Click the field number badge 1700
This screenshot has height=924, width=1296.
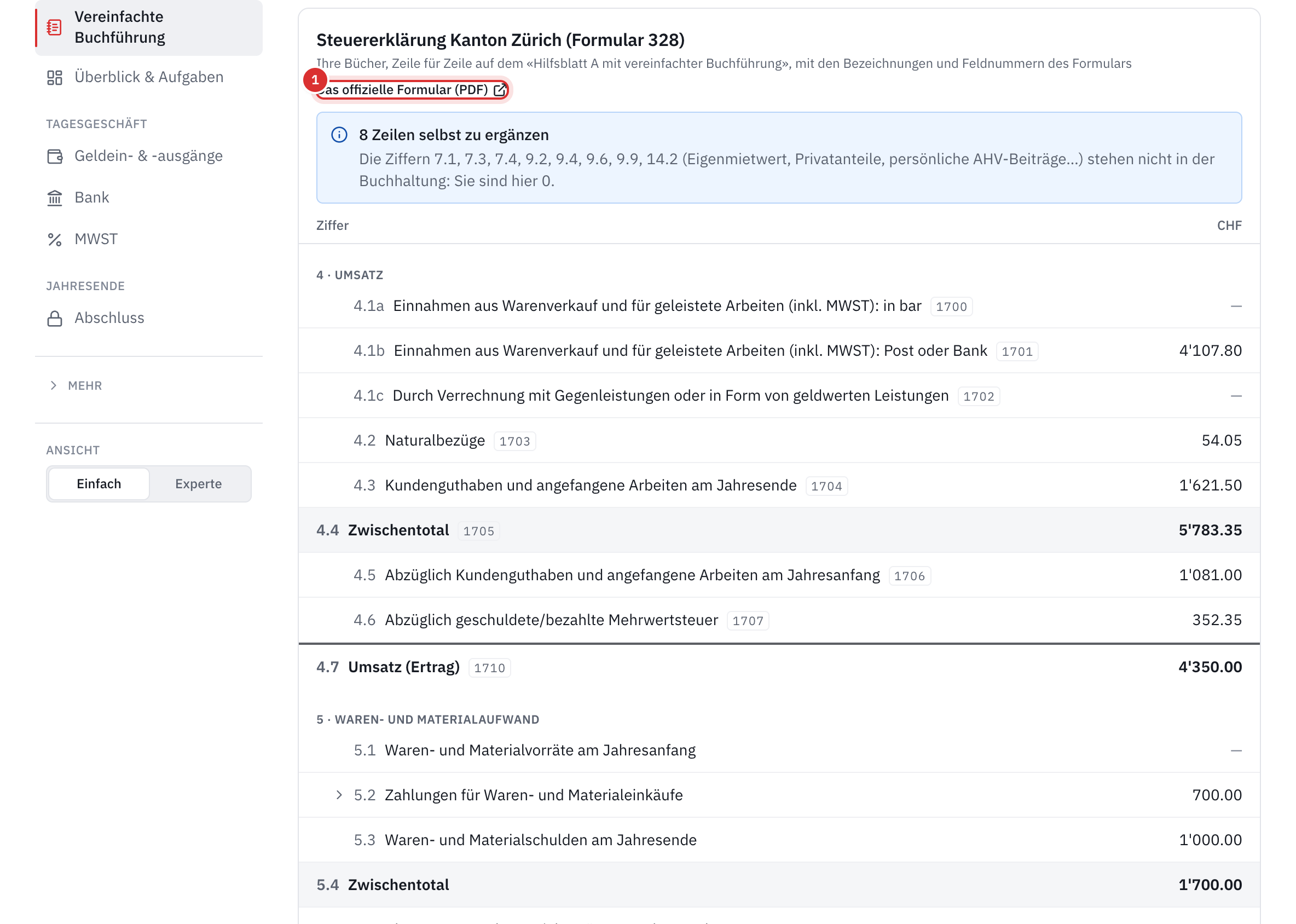[x=951, y=307]
